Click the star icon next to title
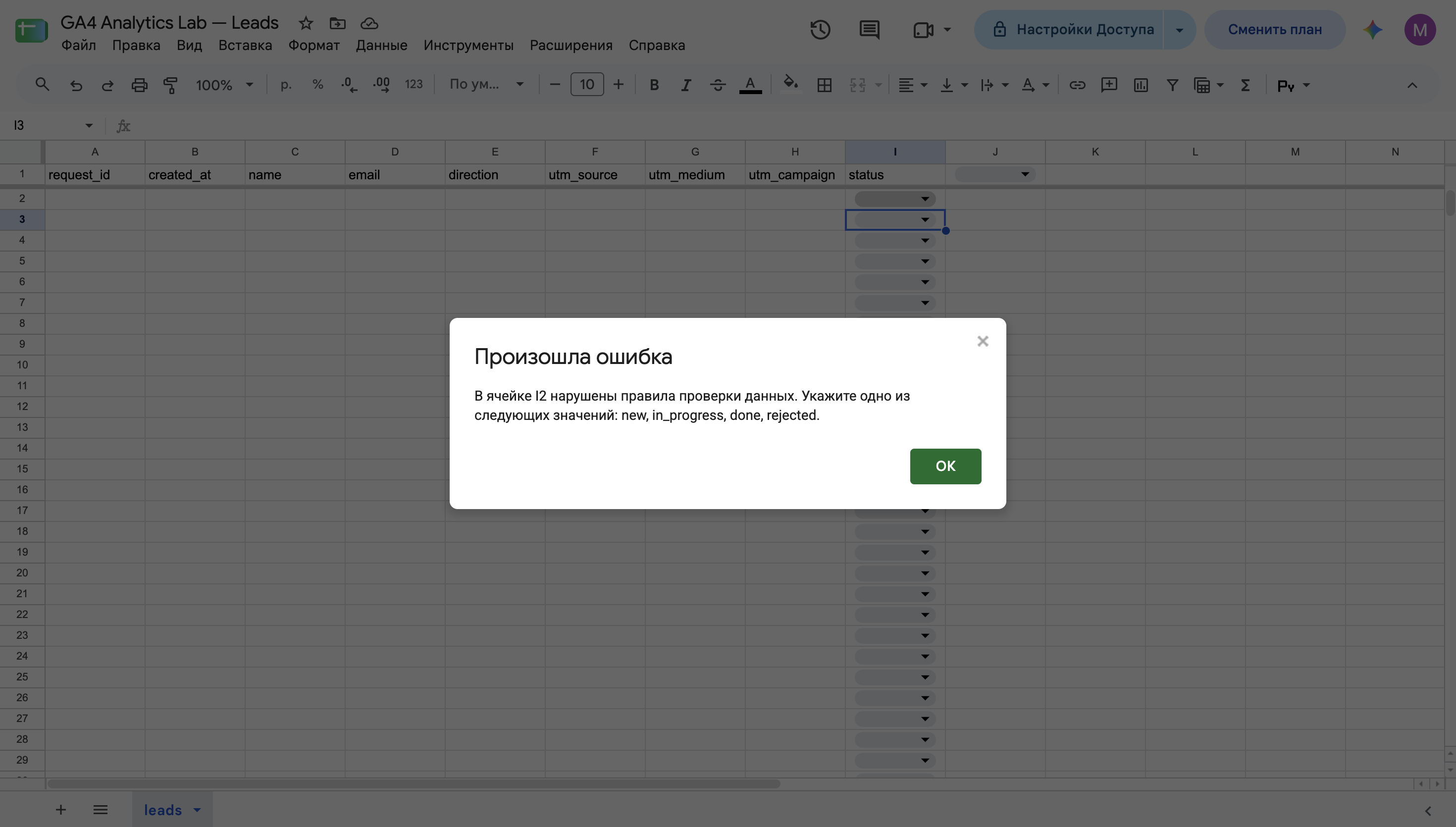This screenshot has height=827, width=1456. point(306,23)
